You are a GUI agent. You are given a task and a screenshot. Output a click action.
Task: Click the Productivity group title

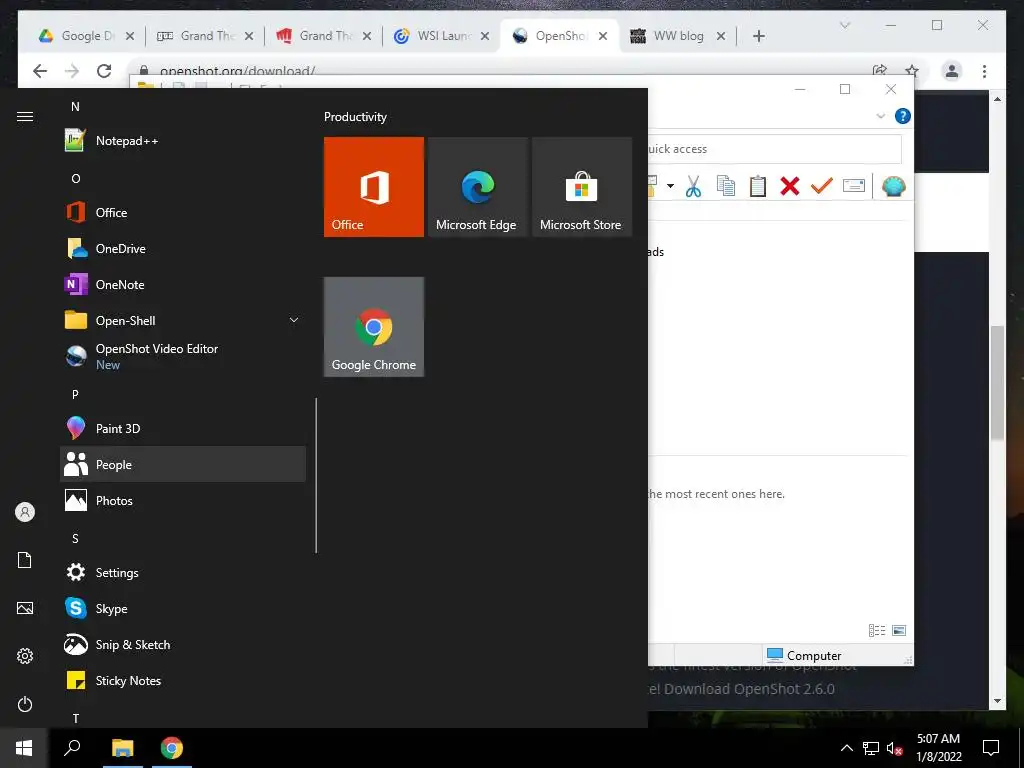355,117
